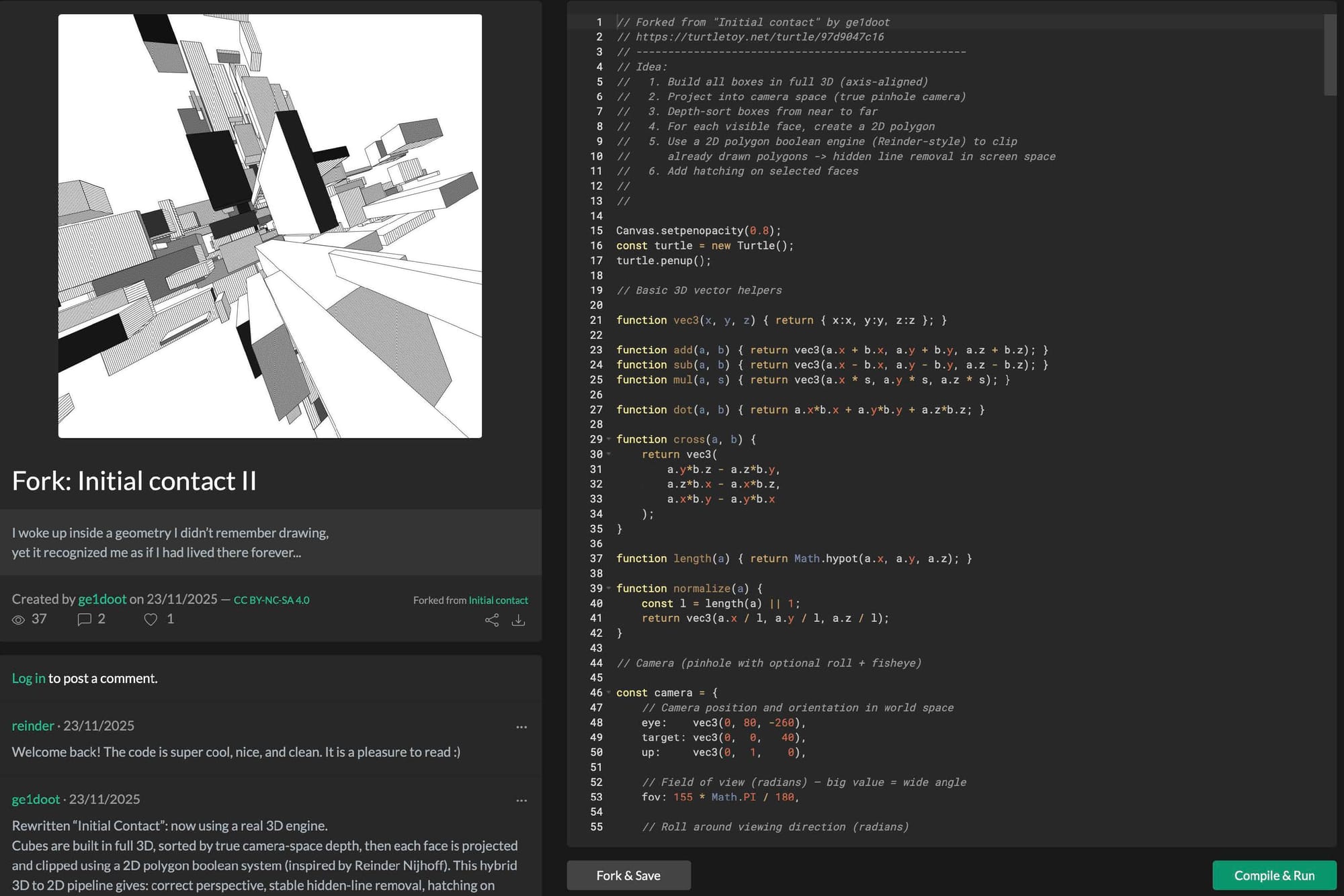Click the eye views icon
1344x896 pixels.
point(19,619)
